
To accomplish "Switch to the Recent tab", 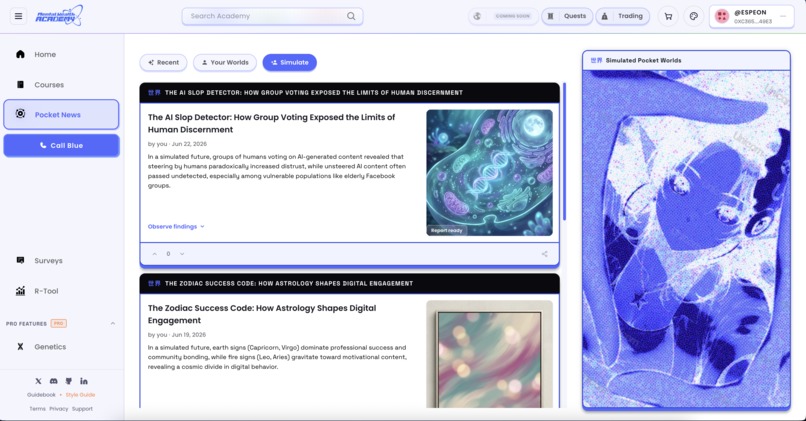I will 163,62.
